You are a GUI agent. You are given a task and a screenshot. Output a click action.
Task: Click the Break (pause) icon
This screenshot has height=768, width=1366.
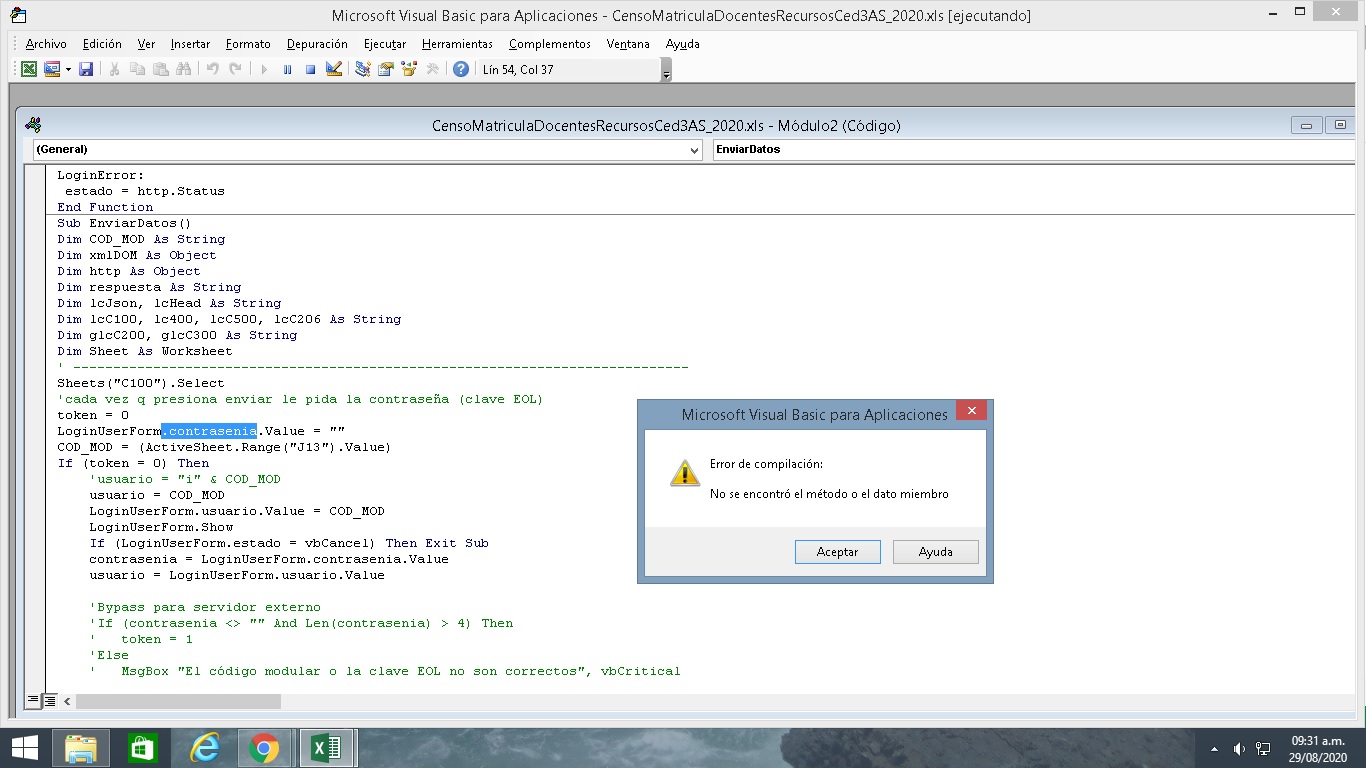tap(287, 69)
